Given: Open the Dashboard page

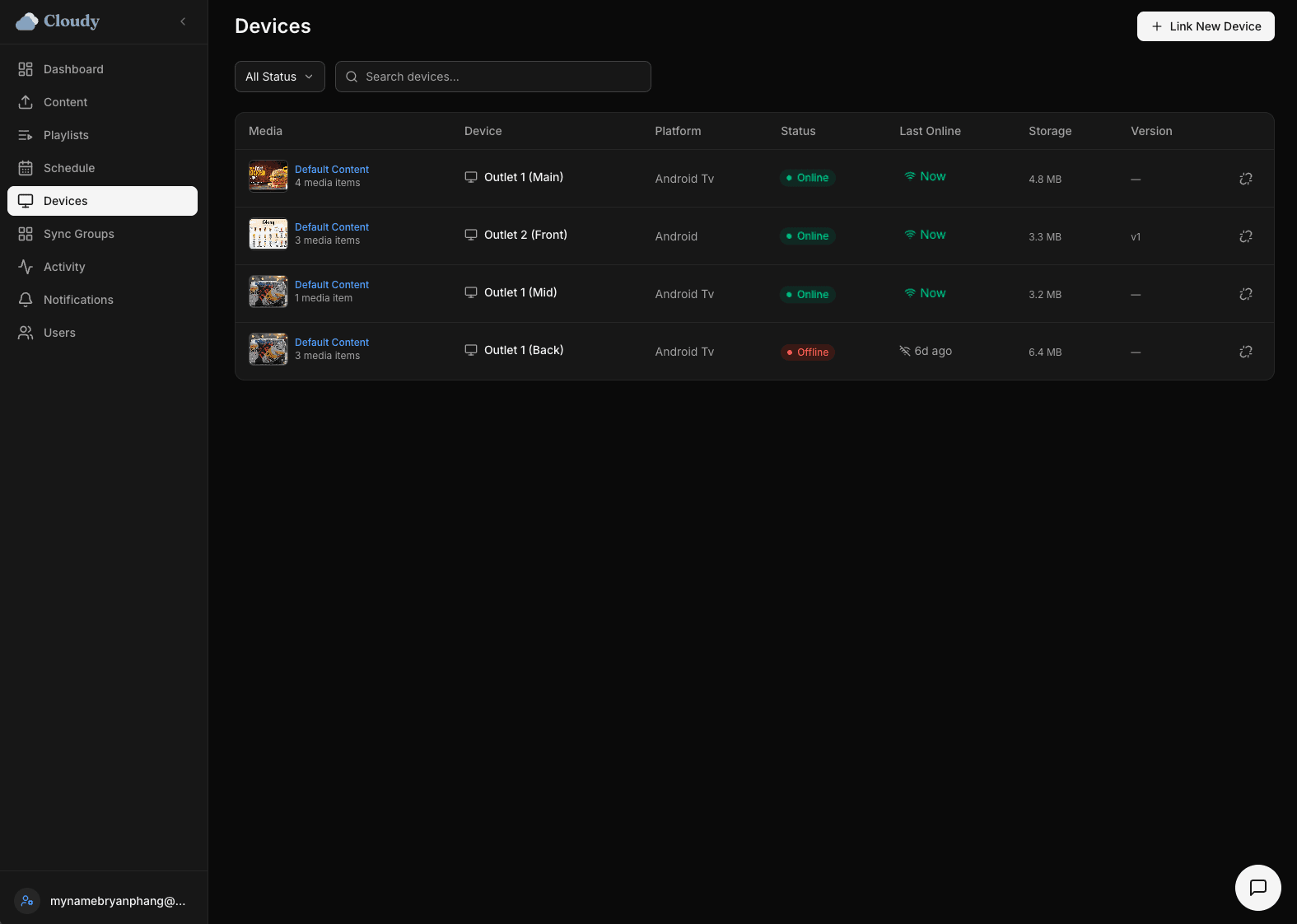Looking at the screenshot, I should 102,69.
